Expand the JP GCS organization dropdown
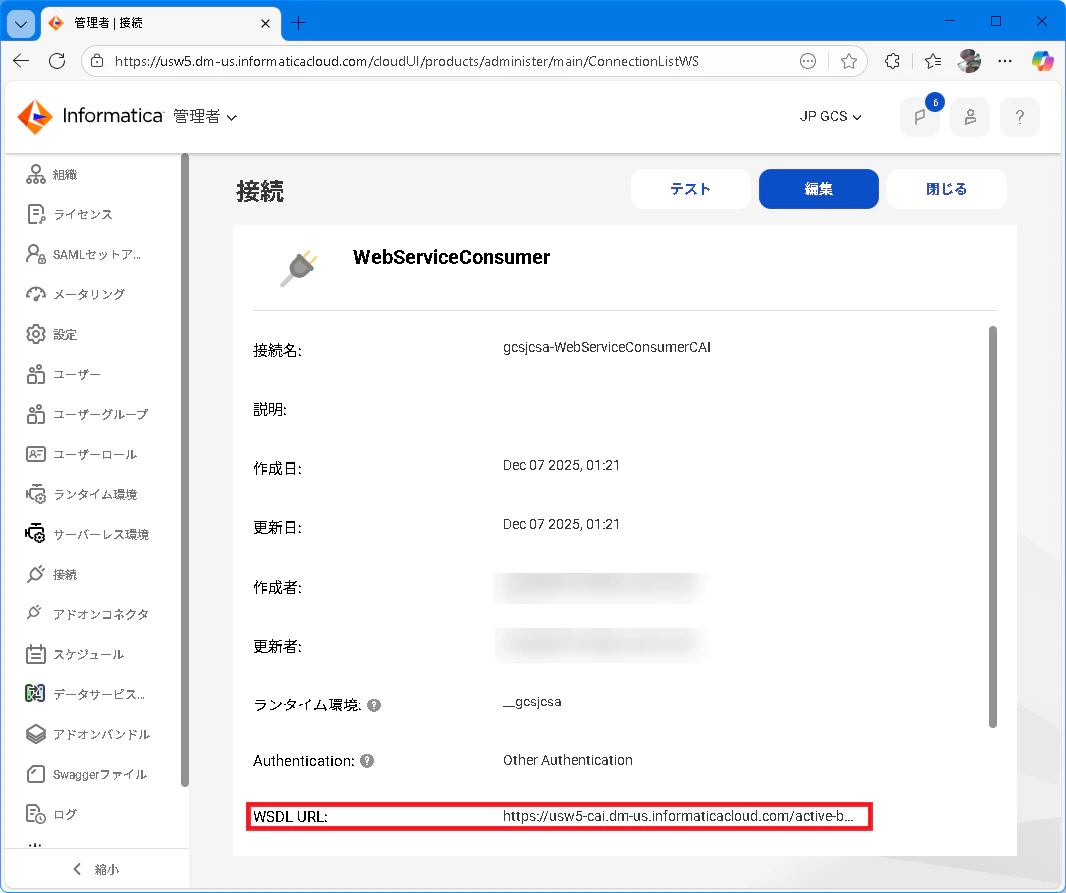The width and height of the screenshot is (1066, 893). pos(830,117)
